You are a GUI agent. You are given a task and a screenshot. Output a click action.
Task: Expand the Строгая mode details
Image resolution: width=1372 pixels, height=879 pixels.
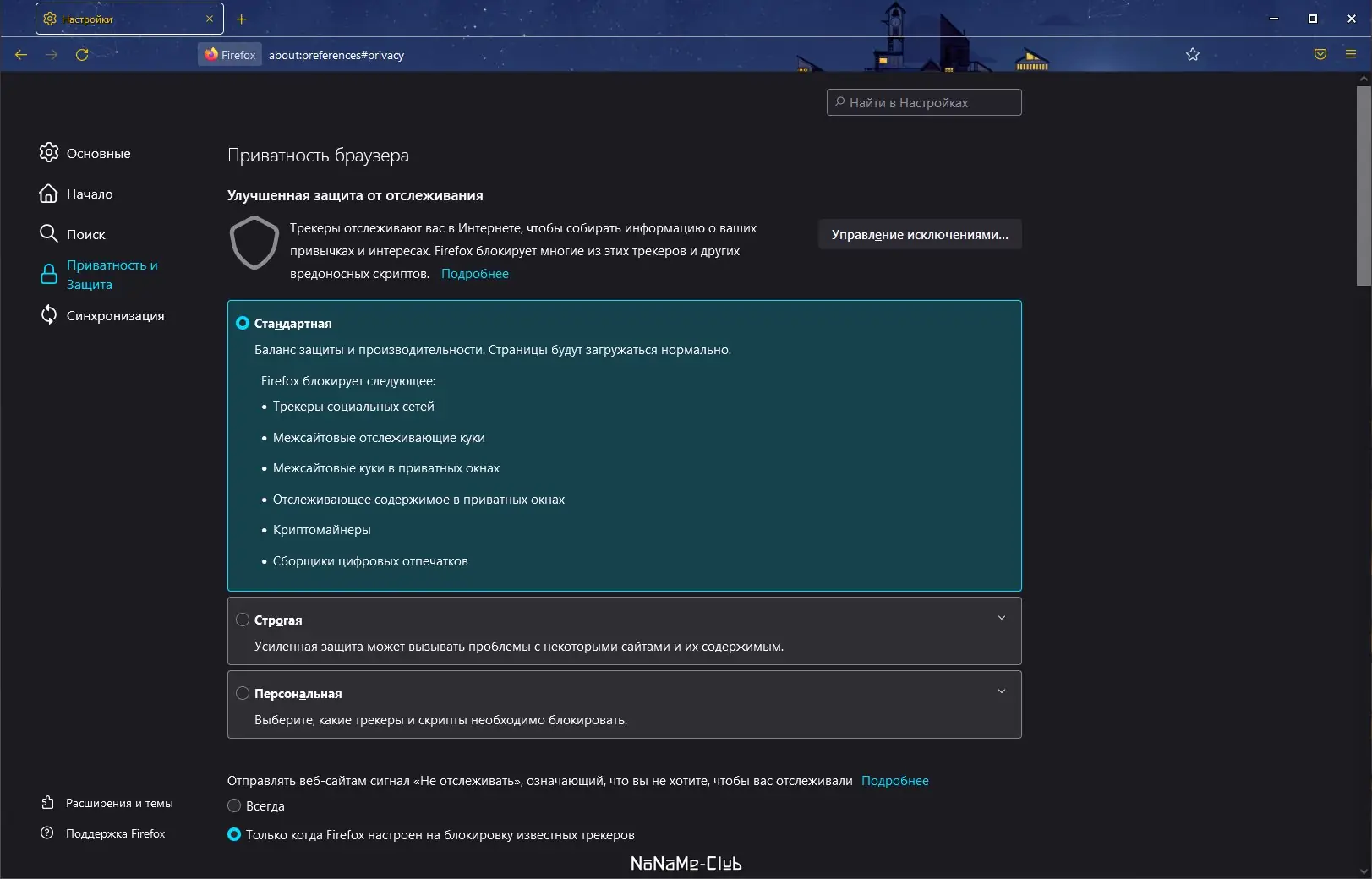pos(1001,620)
